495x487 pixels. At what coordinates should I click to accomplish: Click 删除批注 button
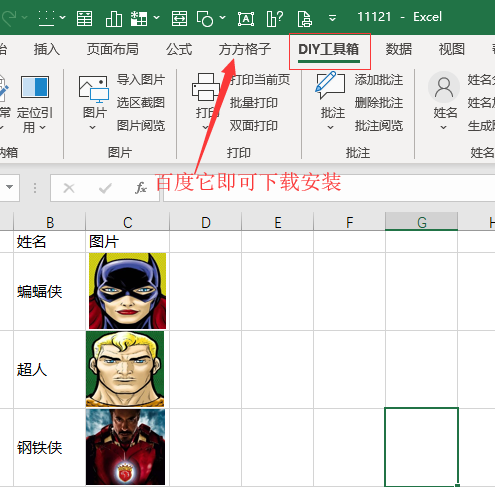[x=379, y=103]
